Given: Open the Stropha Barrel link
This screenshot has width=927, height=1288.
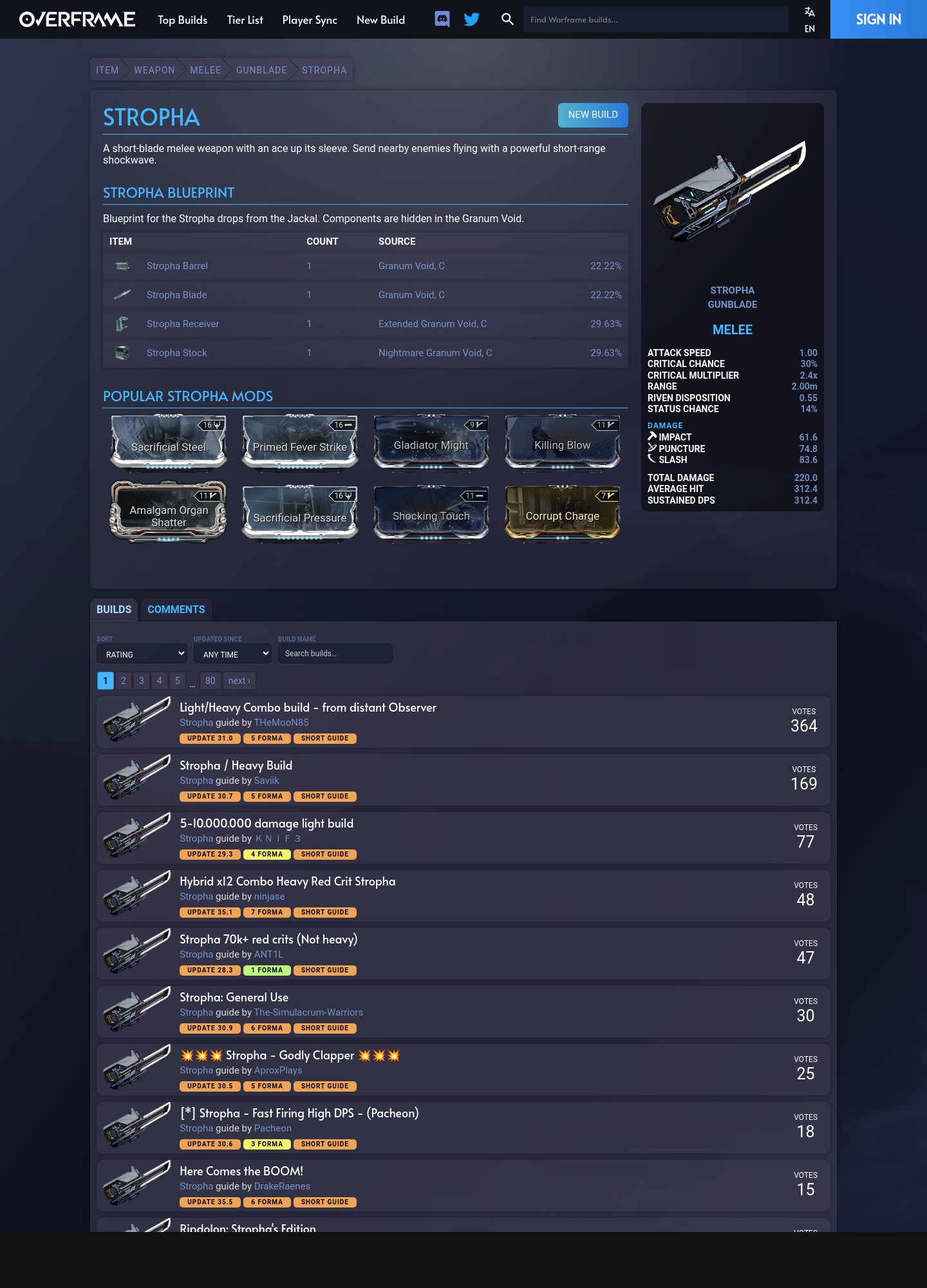Looking at the screenshot, I should click(177, 266).
